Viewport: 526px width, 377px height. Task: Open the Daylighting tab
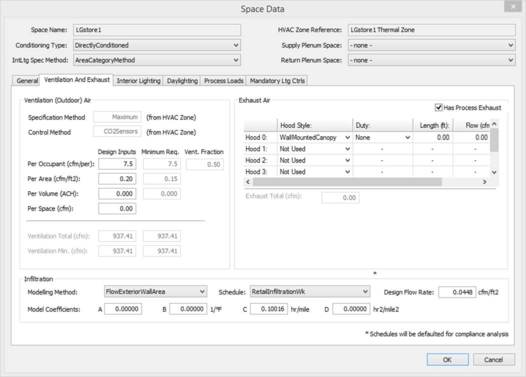pyautogui.click(x=182, y=80)
